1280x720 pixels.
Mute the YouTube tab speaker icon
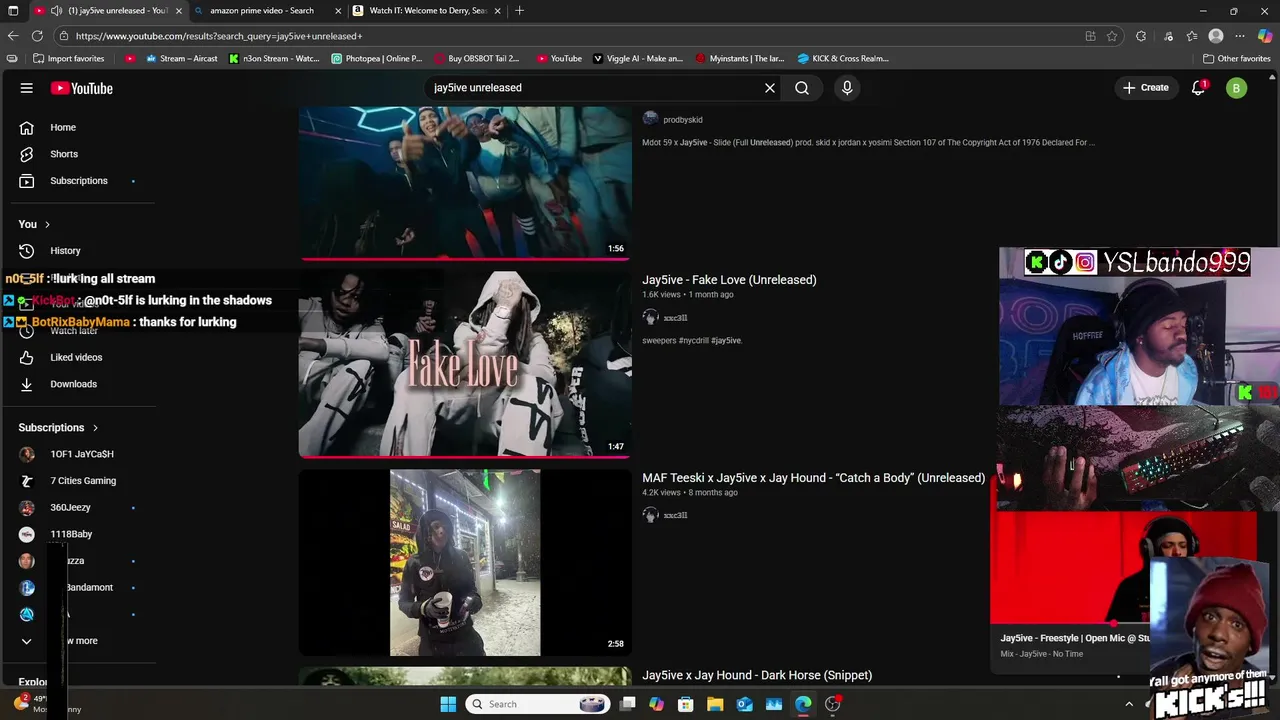(x=56, y=11)
